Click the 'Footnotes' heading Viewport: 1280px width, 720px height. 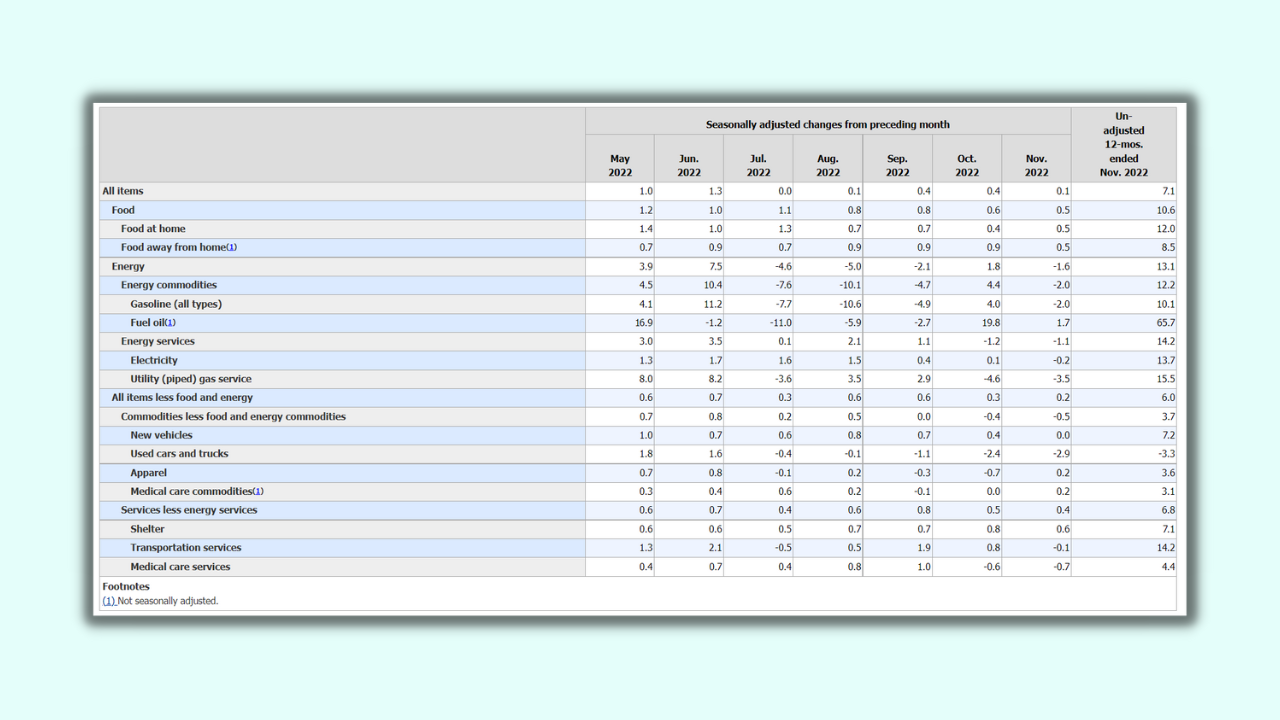tap(126, 587)
